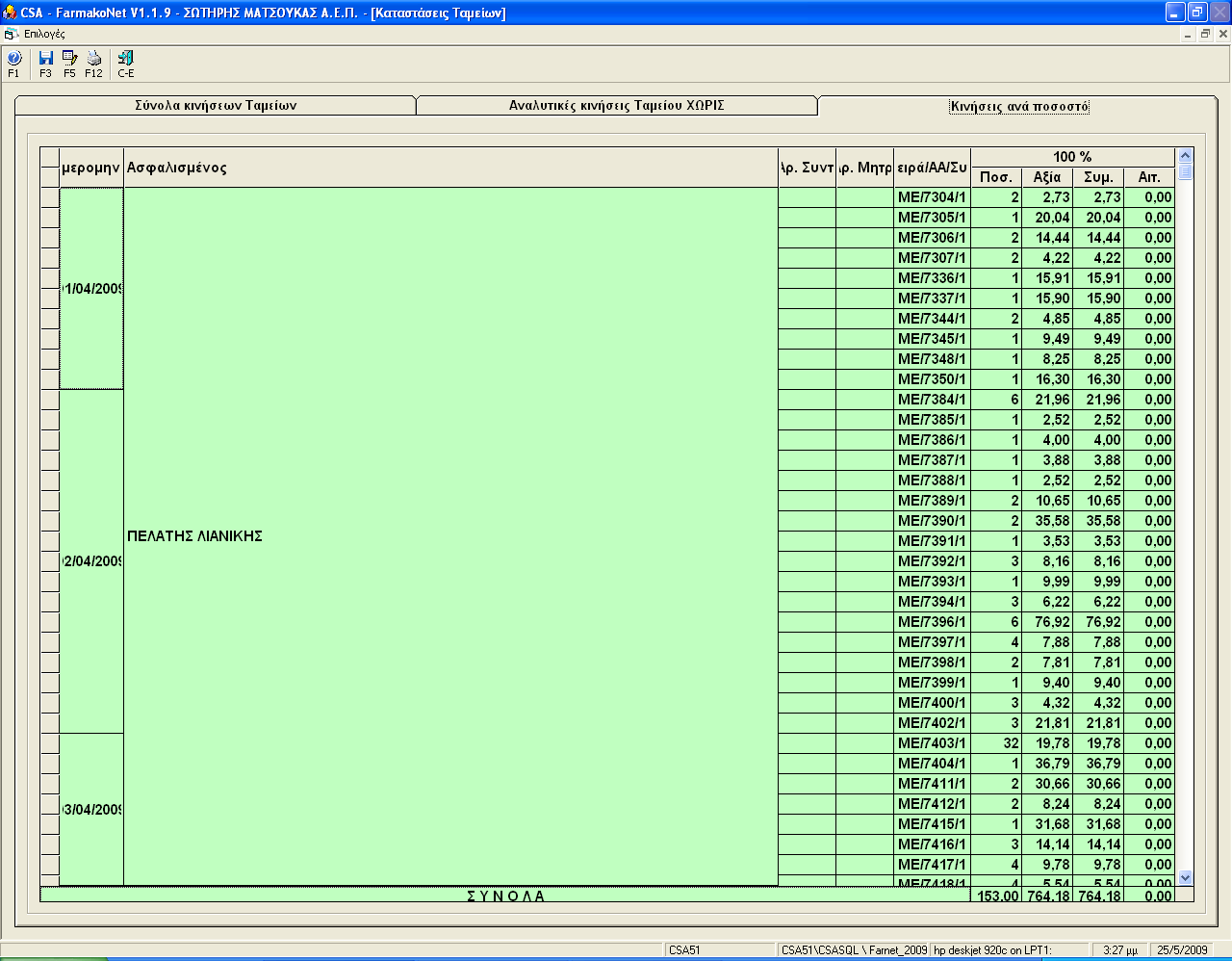The image size is (1232, 961).
Task: Open the Επιλογές menu
Action: (44, 34)
